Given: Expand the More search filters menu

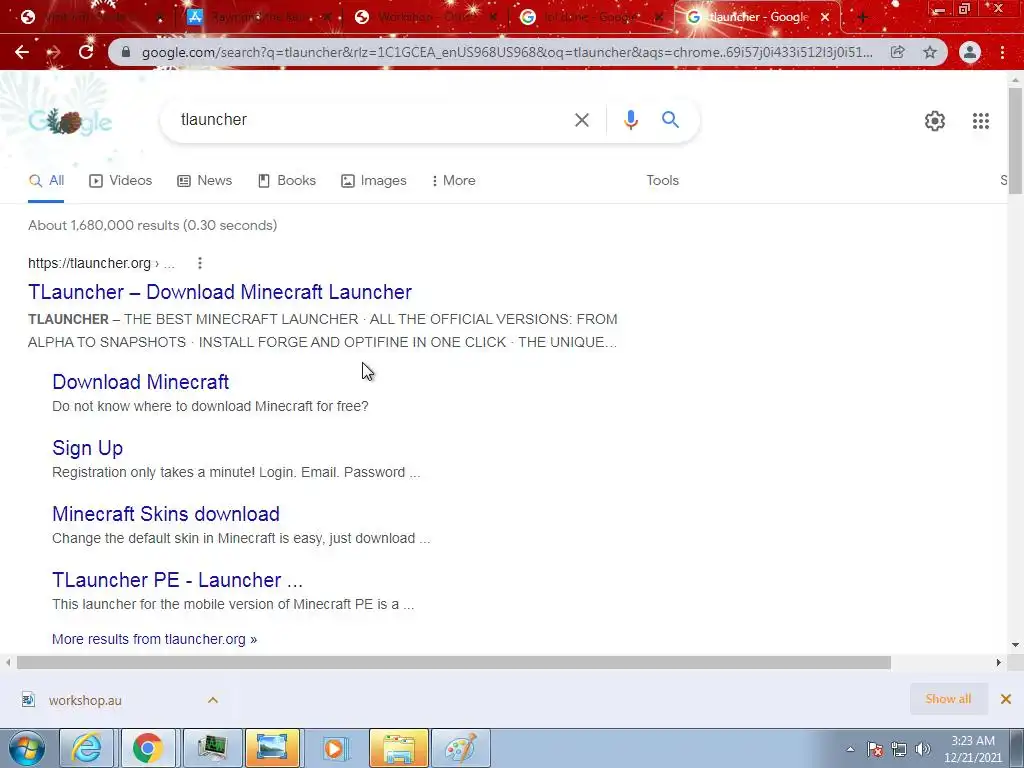Looking at the screenshot, I should tap(453, 180).
